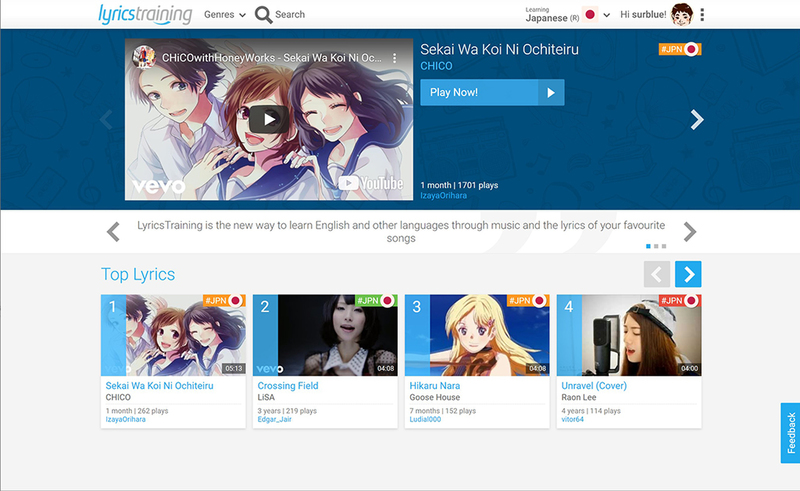This screenshot has width=800, height=491.
Task: Open the Japanese learning language dropdown arrow
Action: tap(606, 15)
